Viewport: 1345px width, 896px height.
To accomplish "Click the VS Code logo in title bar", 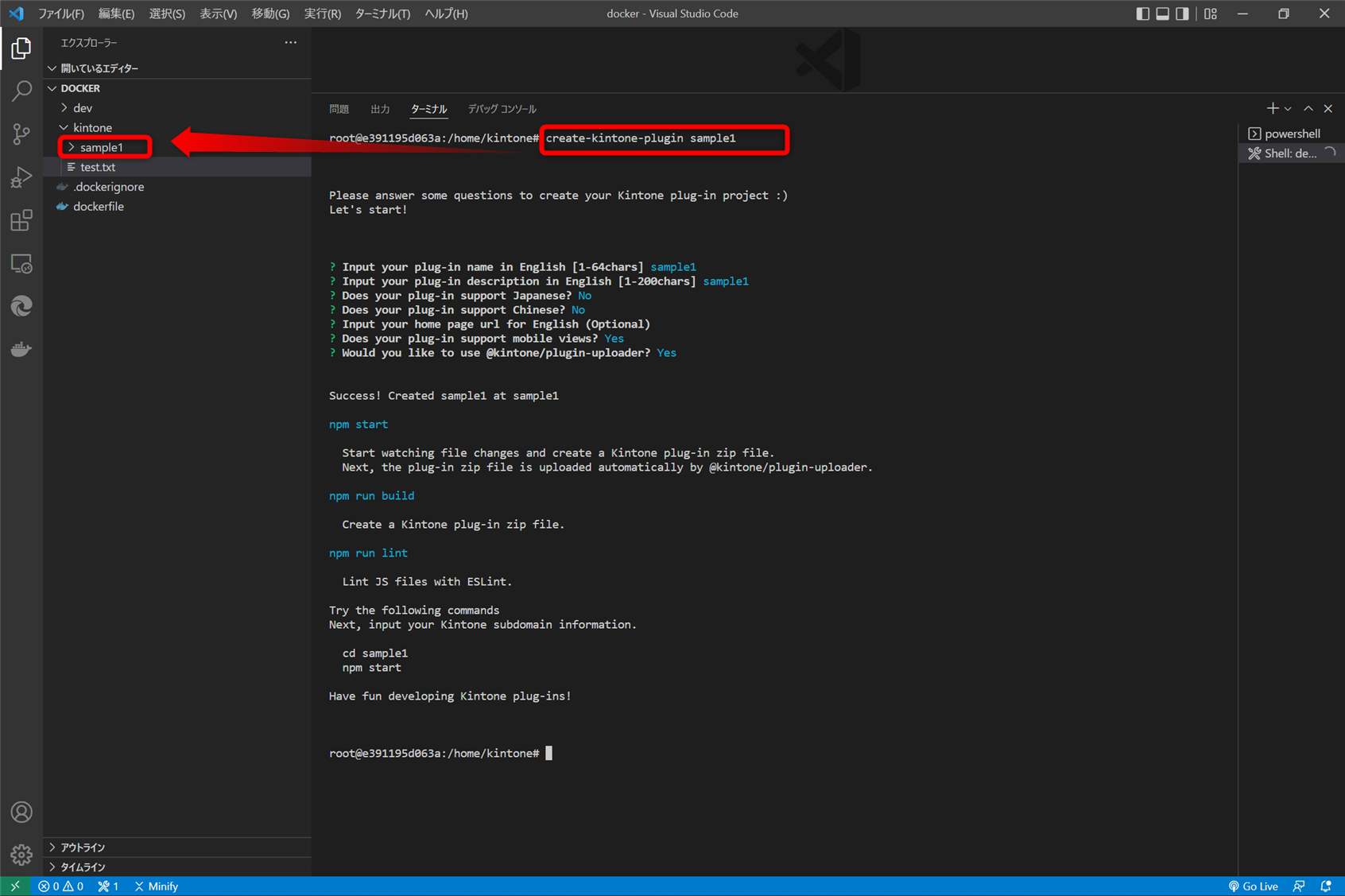I will coord(17,14).
